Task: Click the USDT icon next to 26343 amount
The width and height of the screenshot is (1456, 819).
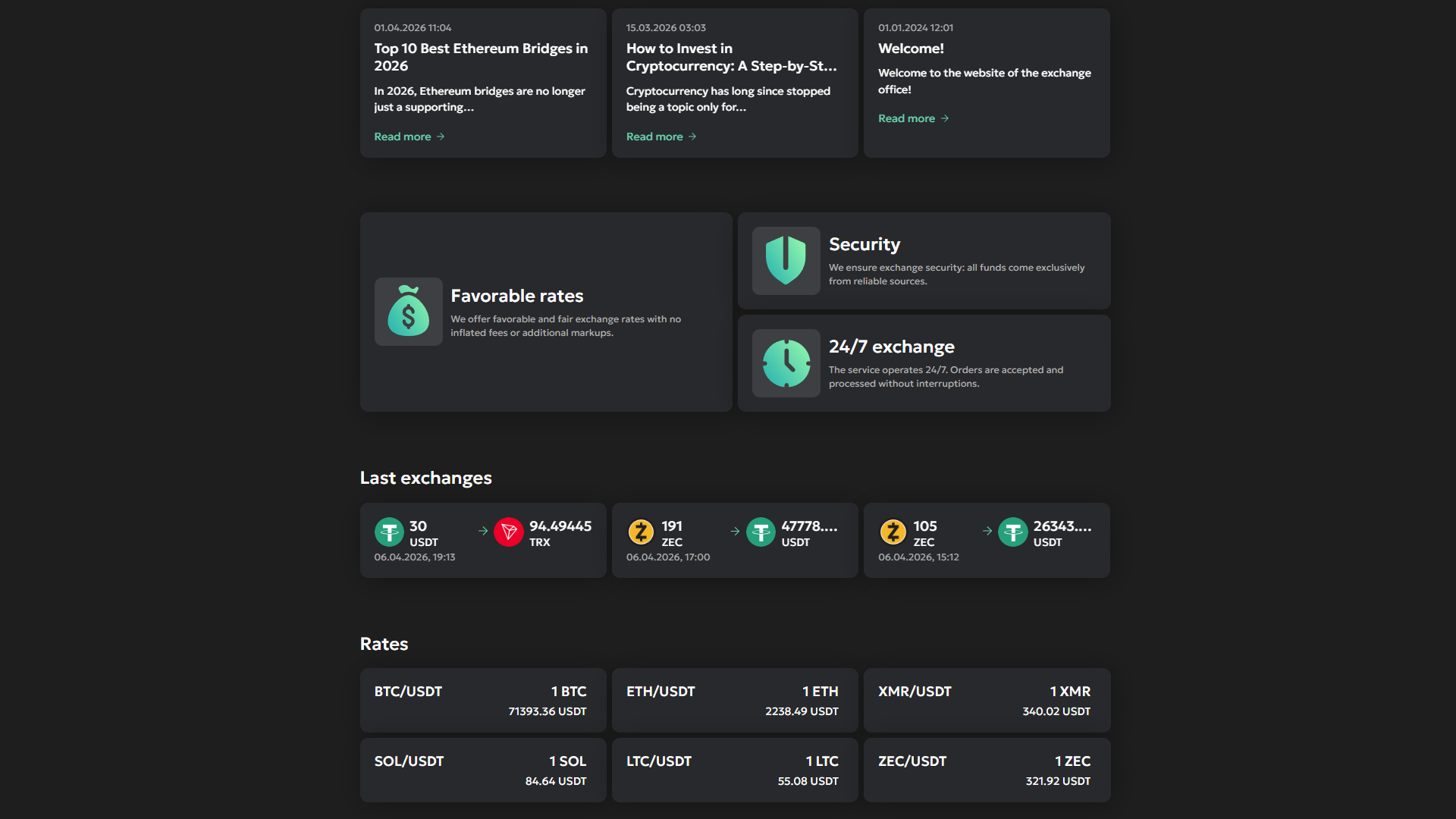Action: tap(1012, 532)
